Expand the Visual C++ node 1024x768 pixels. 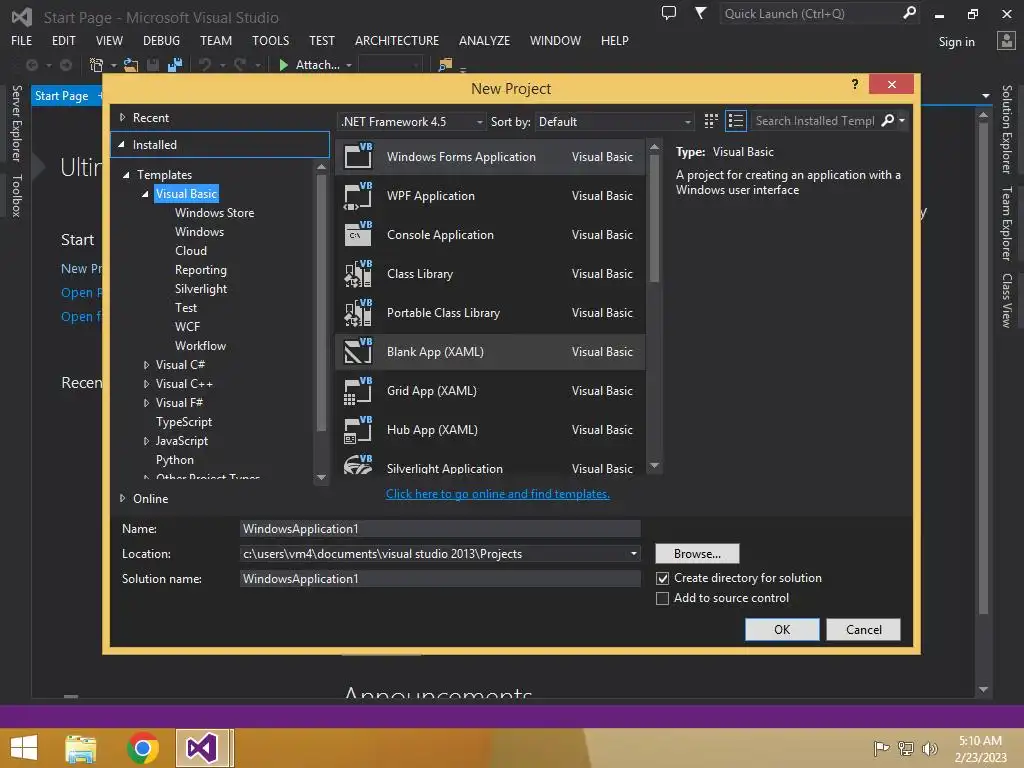[x=146, y=384]
